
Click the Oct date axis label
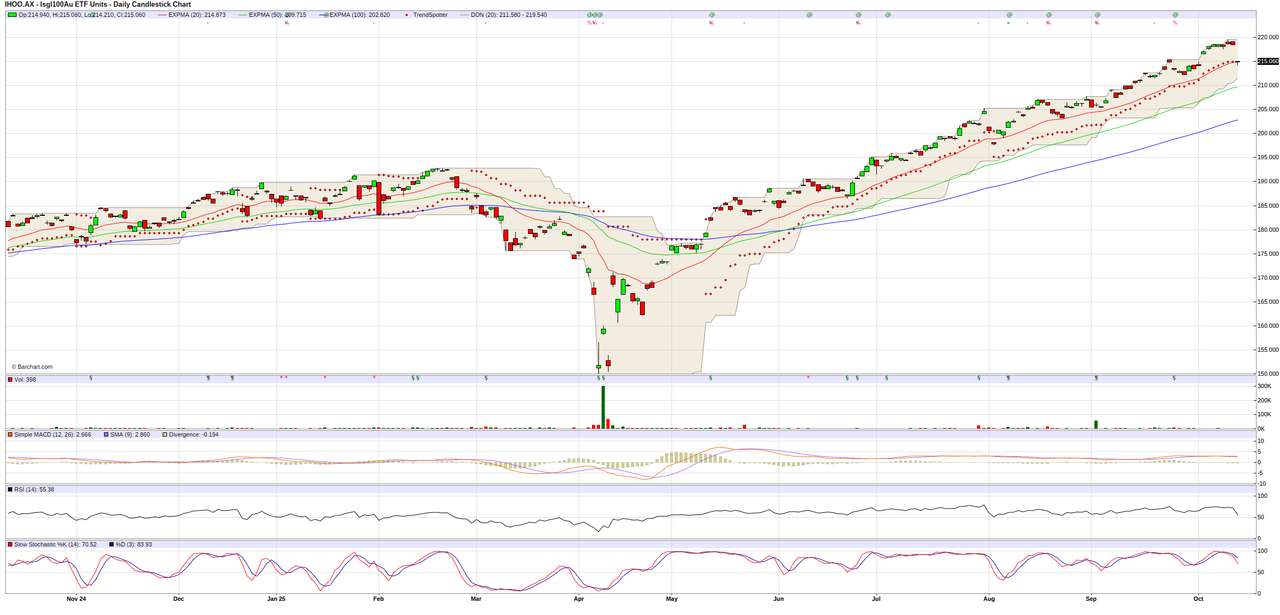tap(1199, 599)
